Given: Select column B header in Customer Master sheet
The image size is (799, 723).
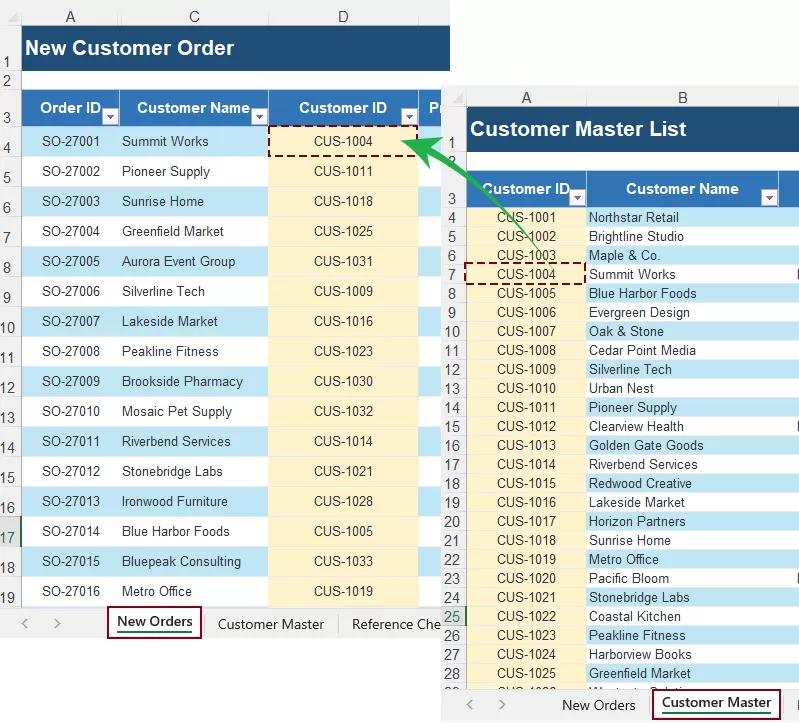Looking at the screenshot, I should [682, 97].
